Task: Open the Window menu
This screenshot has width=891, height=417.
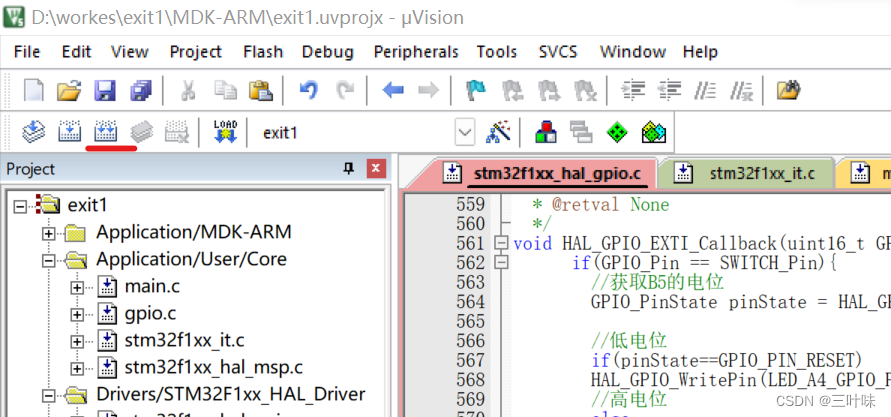Action: click(x=632, y=52)
